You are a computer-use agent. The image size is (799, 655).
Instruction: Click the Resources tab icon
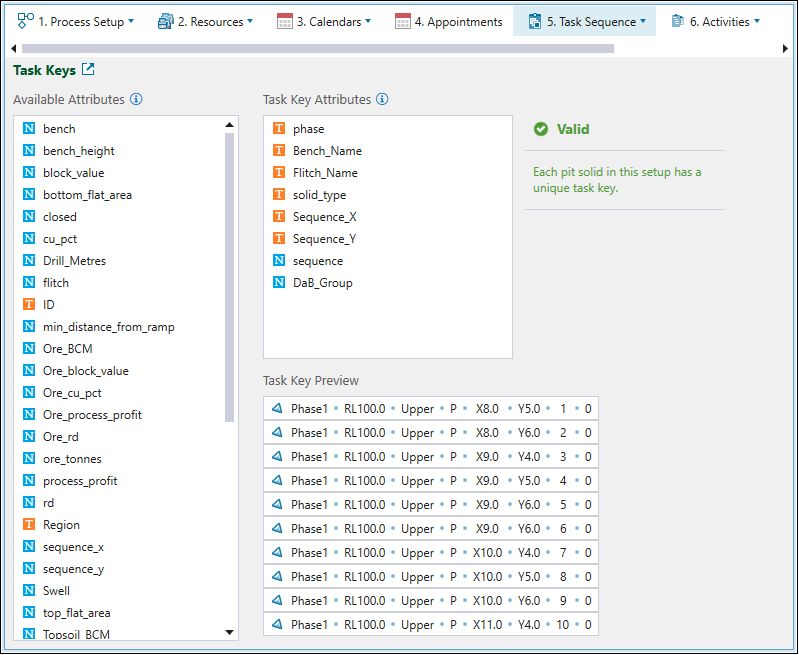tap(165, 21)
